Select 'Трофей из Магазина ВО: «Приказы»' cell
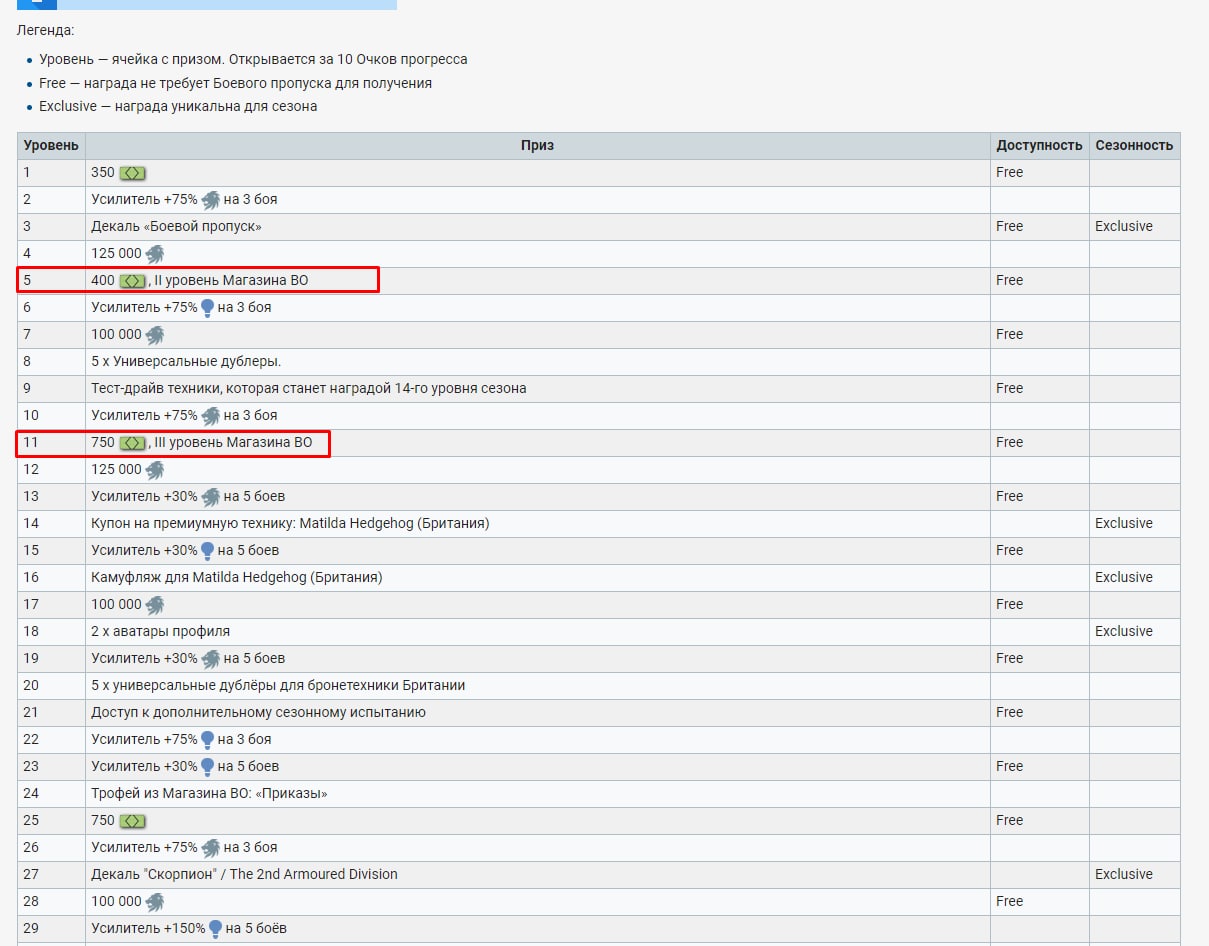The height and width of the screenshot is (946, 1209). 537,794
